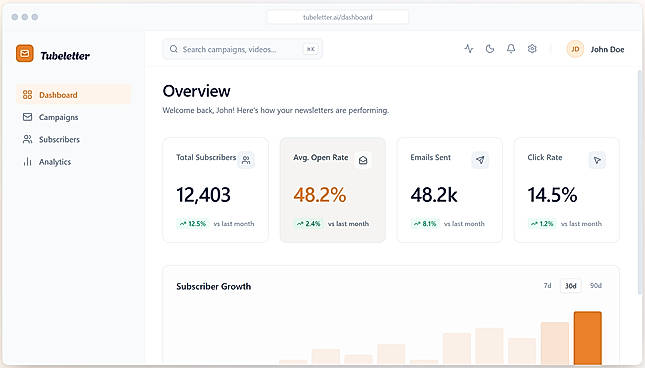Click the 8.1% change badge
This screenshot has width=645, height=368.
pos(425,224)
